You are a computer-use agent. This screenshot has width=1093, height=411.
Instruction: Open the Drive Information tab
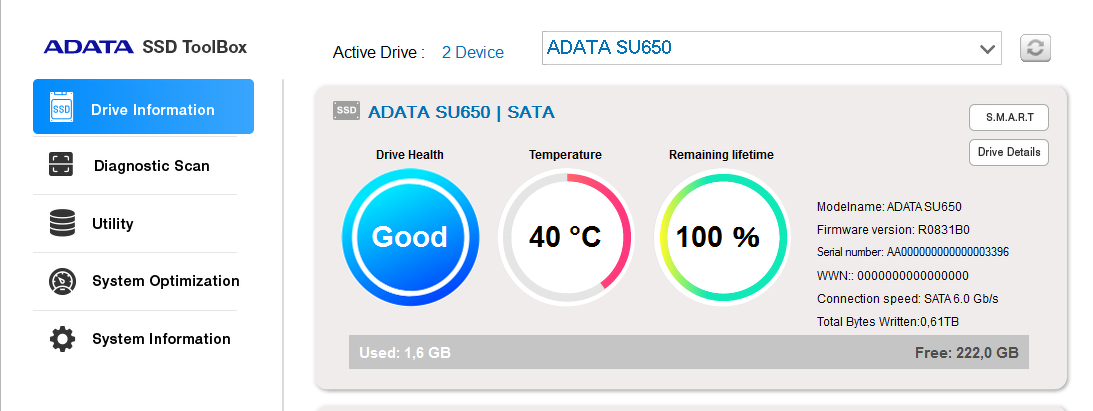(144, 107)
